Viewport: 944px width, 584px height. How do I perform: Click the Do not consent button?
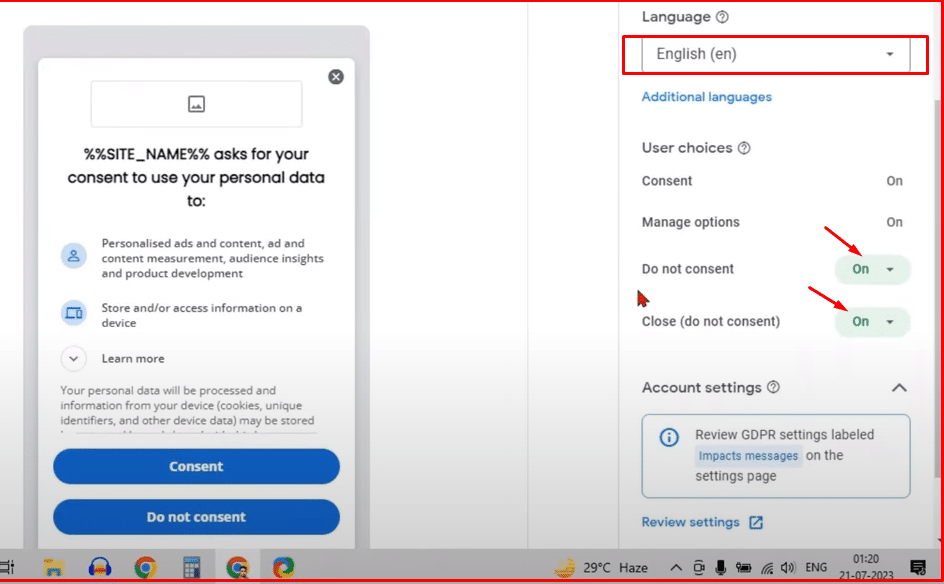coord(196,517)
